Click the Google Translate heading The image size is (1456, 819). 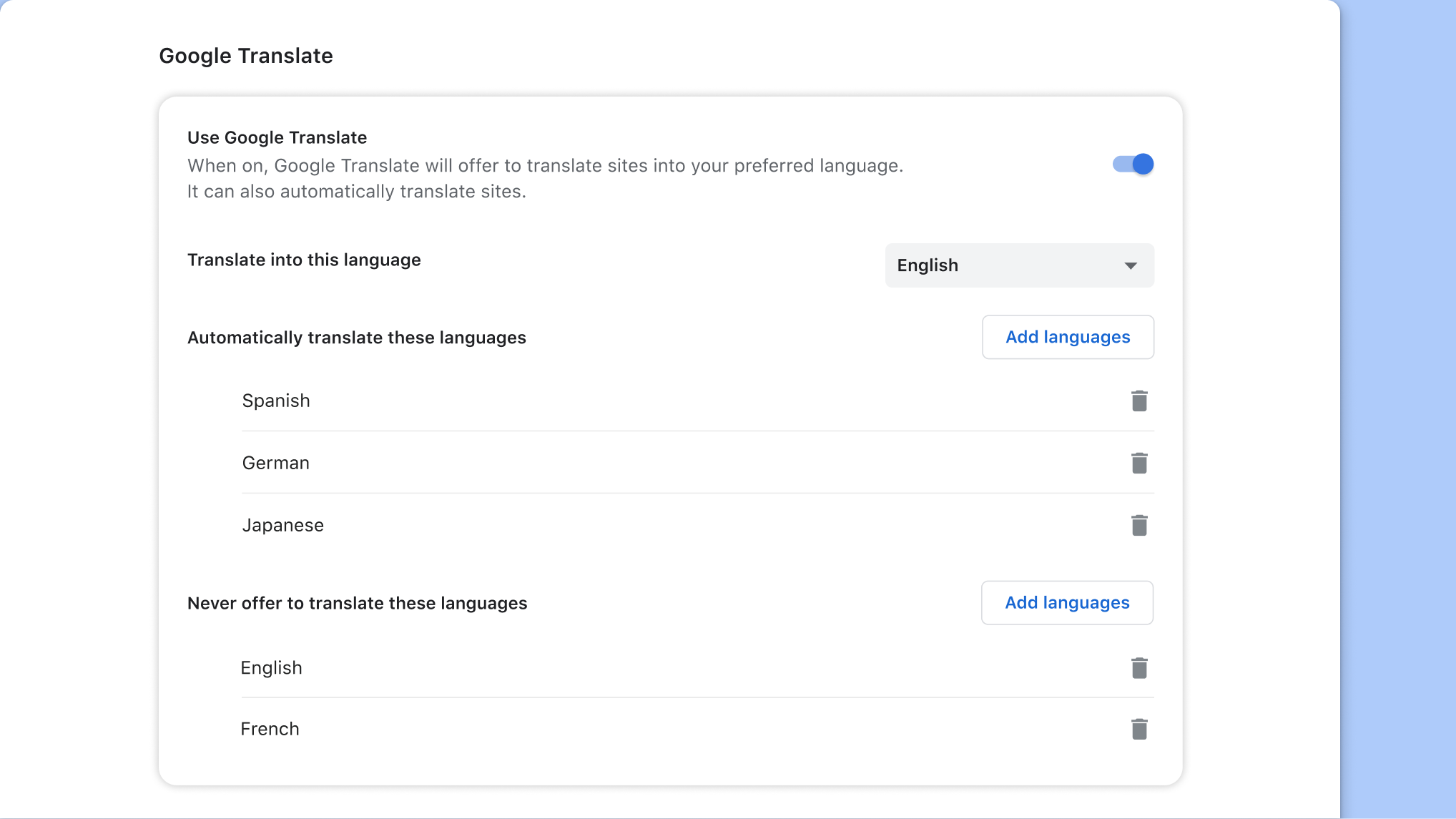(x=246, y=55)
